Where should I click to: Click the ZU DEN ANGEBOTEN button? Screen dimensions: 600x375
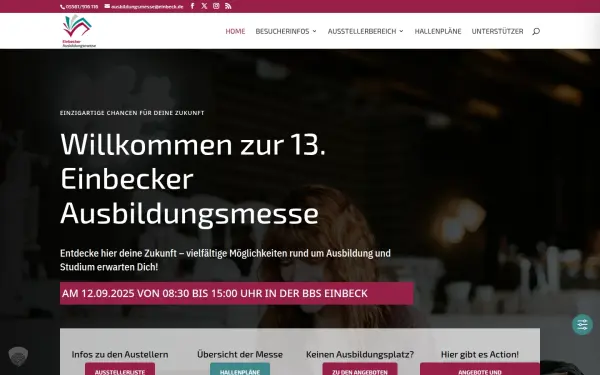pyautogui.click(x=360, y=369)
